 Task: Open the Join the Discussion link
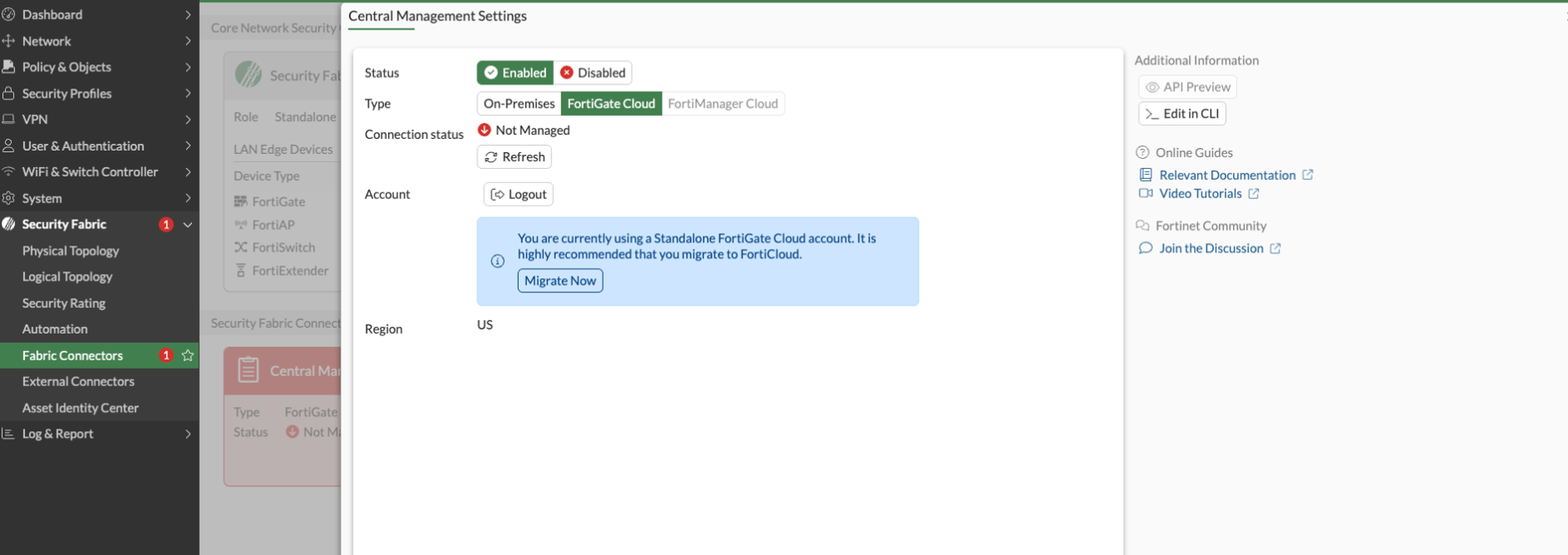[x=1211, y=248]
